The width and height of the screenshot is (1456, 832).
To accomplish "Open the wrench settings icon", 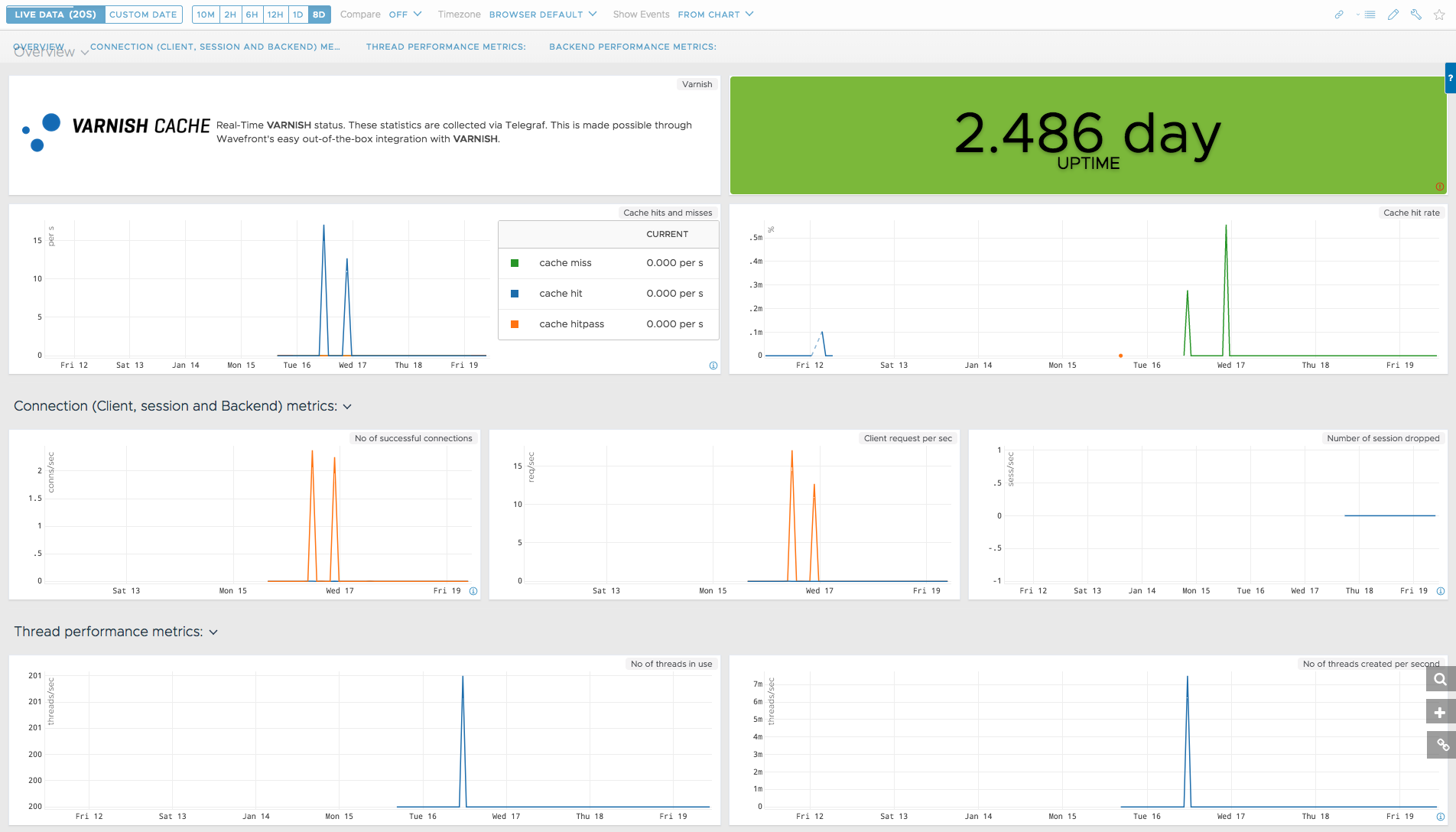I will tap(1416, 15).
